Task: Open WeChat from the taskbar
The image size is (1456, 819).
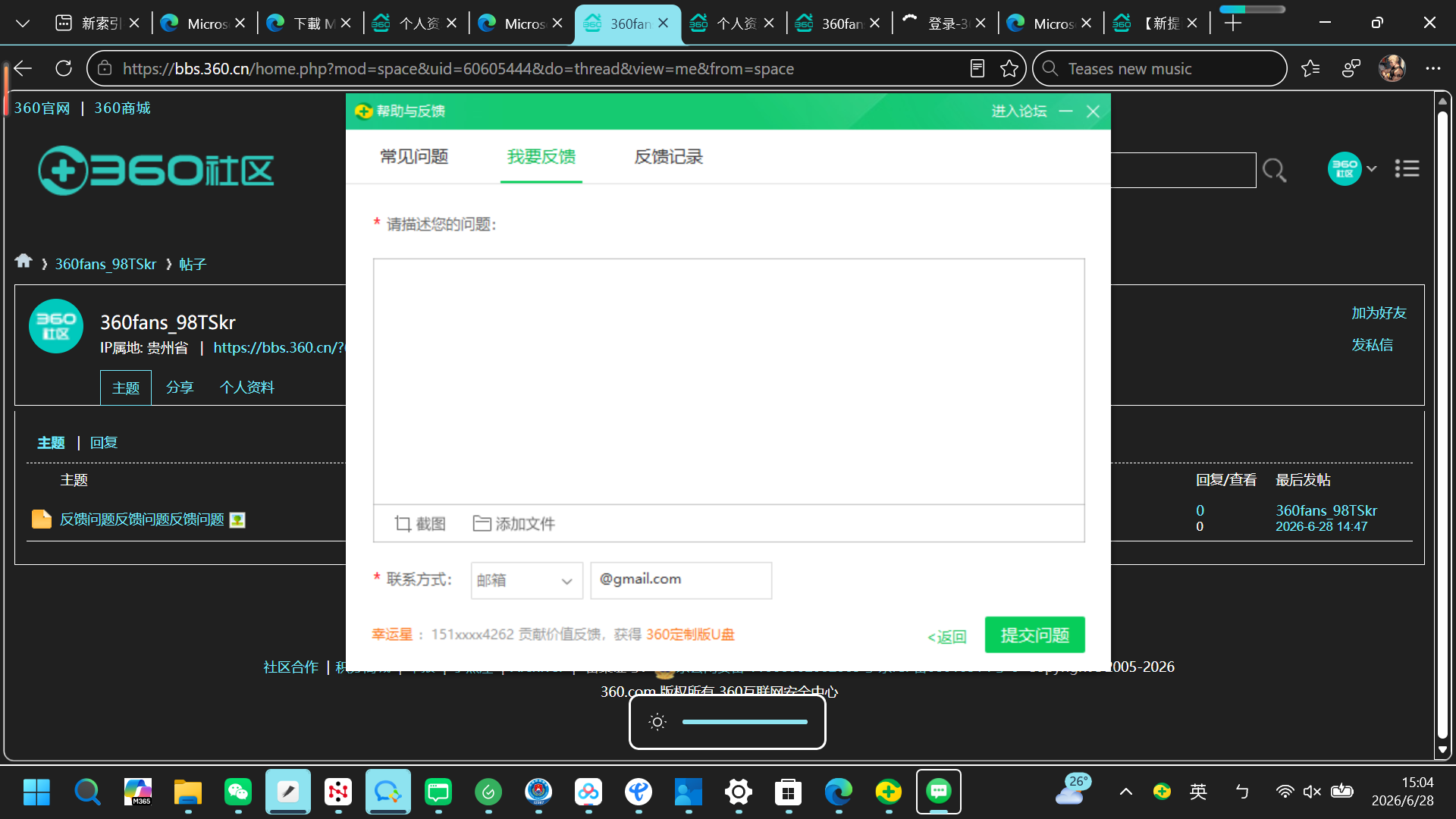Action: [238, 792]
